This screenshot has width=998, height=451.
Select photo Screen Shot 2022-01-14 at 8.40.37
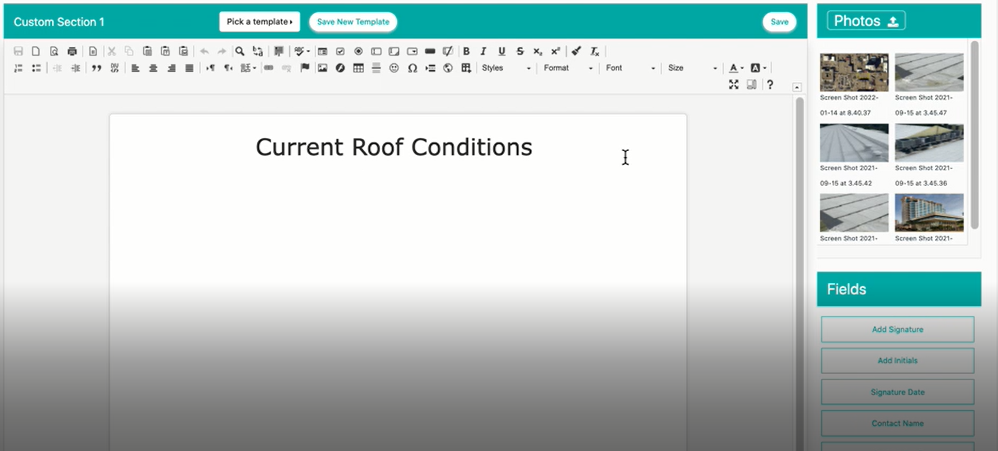tap(854, 73)
